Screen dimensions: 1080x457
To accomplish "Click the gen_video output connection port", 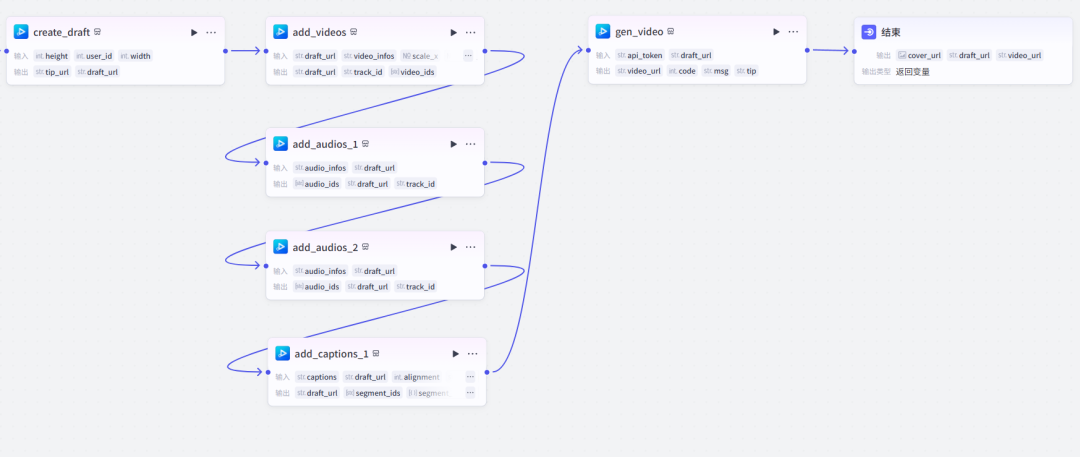I will (807, 50).
